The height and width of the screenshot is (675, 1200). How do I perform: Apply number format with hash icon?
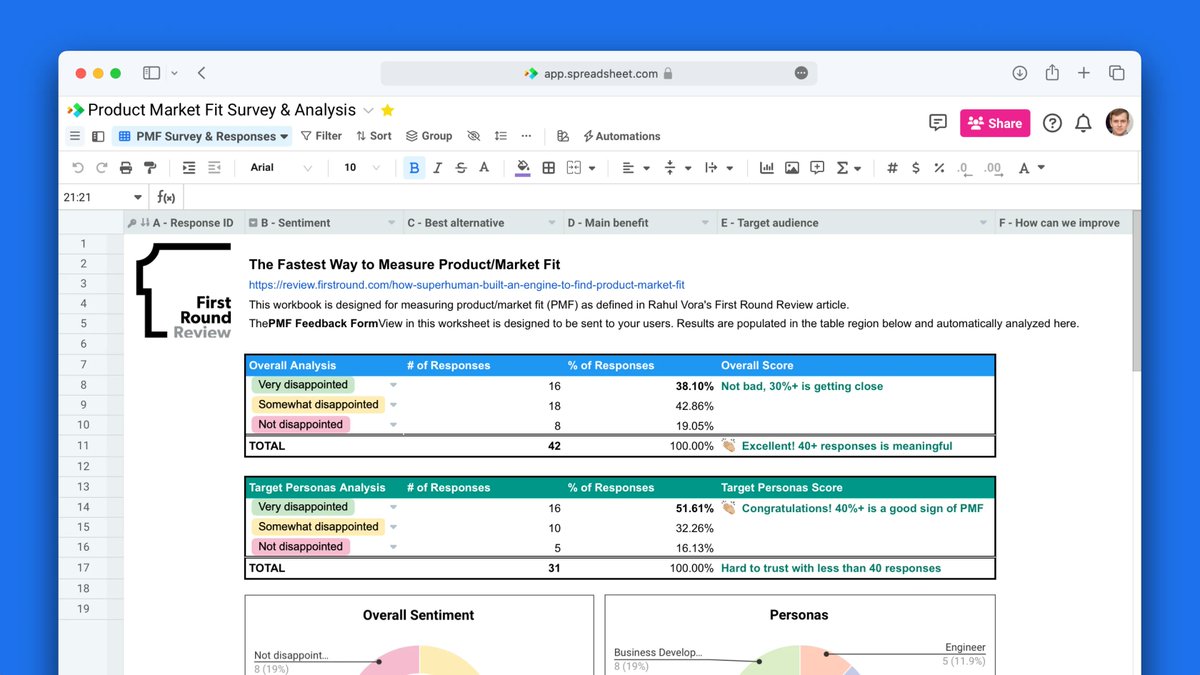click(x=893, y=168)
